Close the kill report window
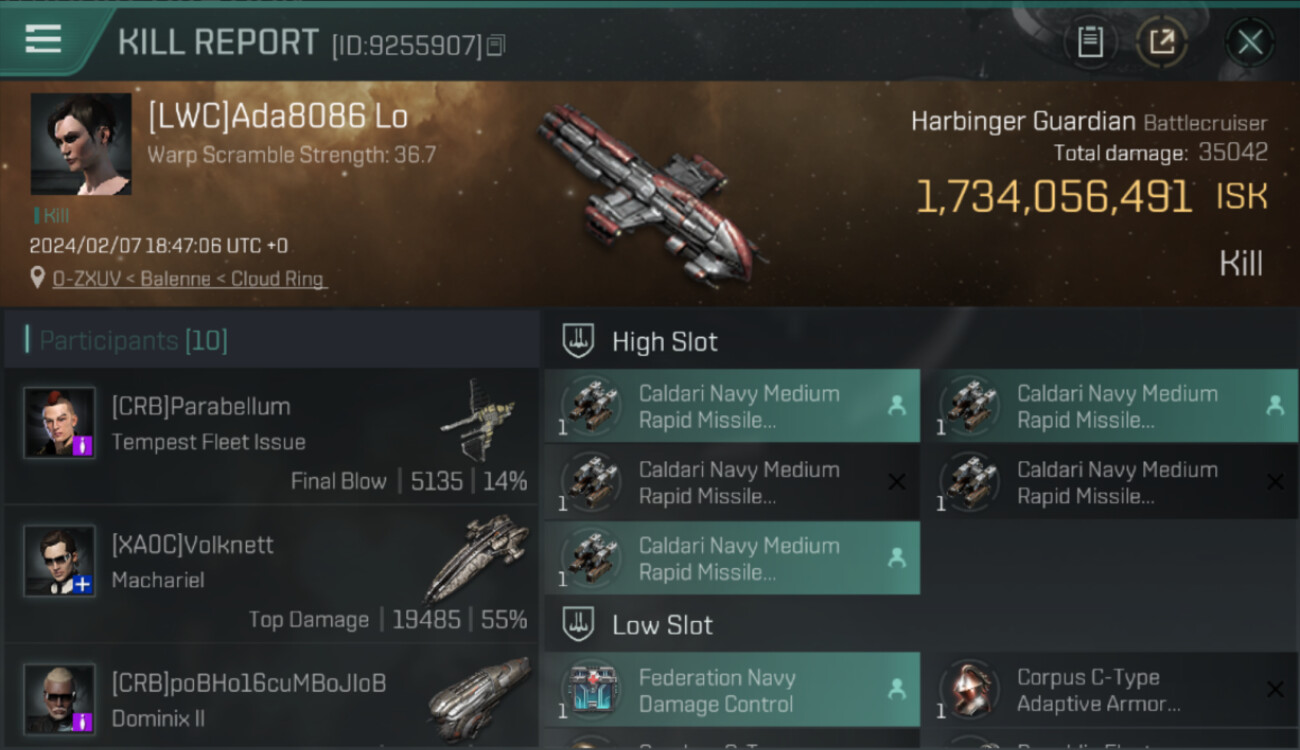Screen dimensions: 1300x750 1250,42
